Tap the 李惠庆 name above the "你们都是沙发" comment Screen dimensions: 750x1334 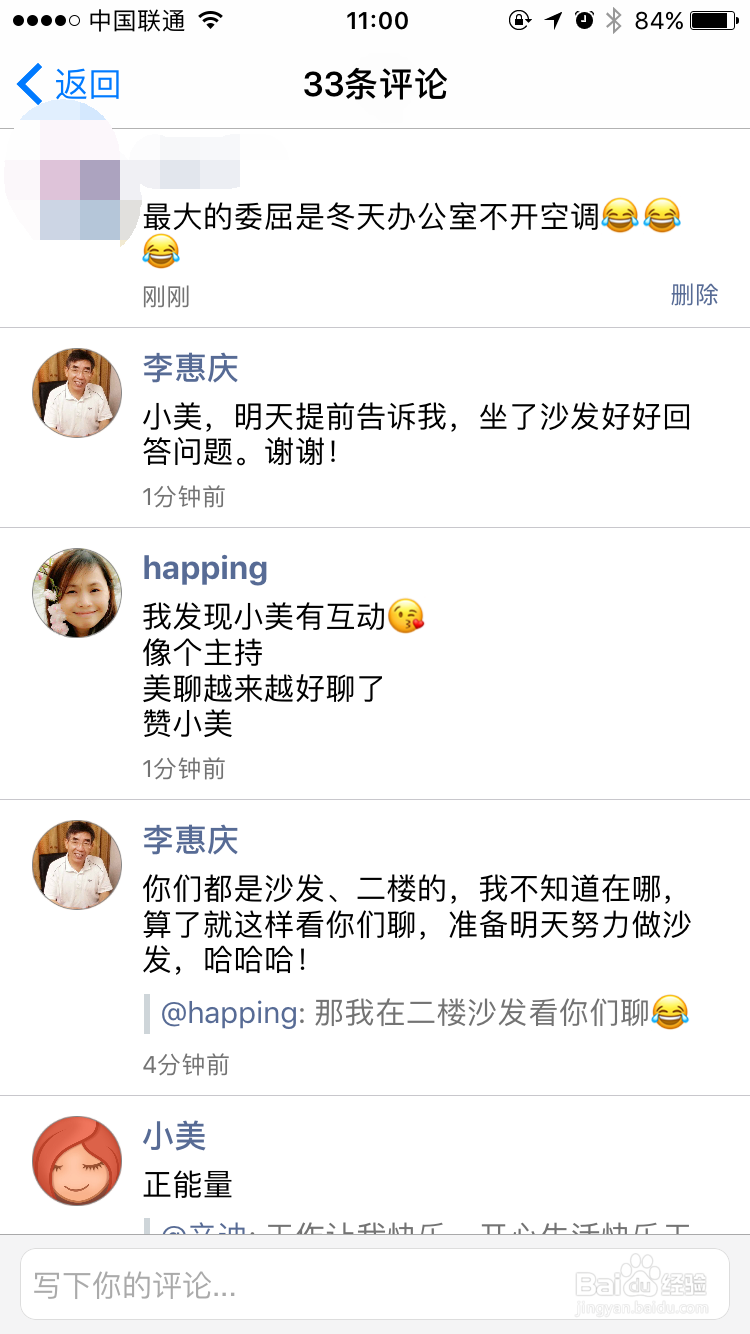(x=190, y=840)
